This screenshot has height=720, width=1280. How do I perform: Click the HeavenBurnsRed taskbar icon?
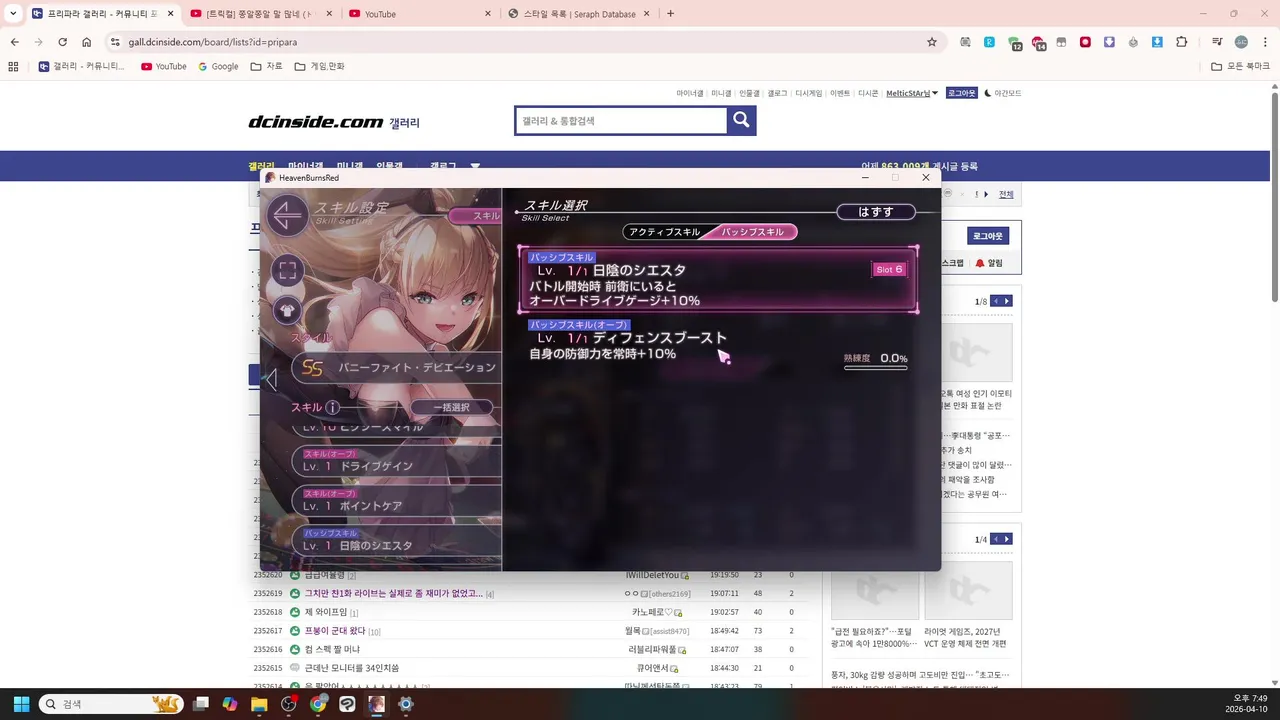[x=376, y=704]
